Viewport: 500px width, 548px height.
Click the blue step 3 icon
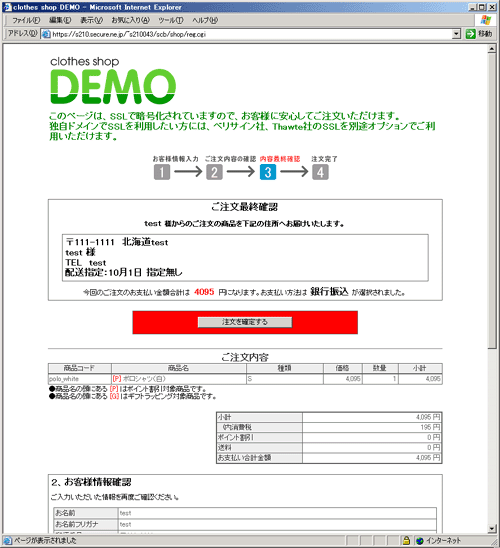[x=268, y=172]
